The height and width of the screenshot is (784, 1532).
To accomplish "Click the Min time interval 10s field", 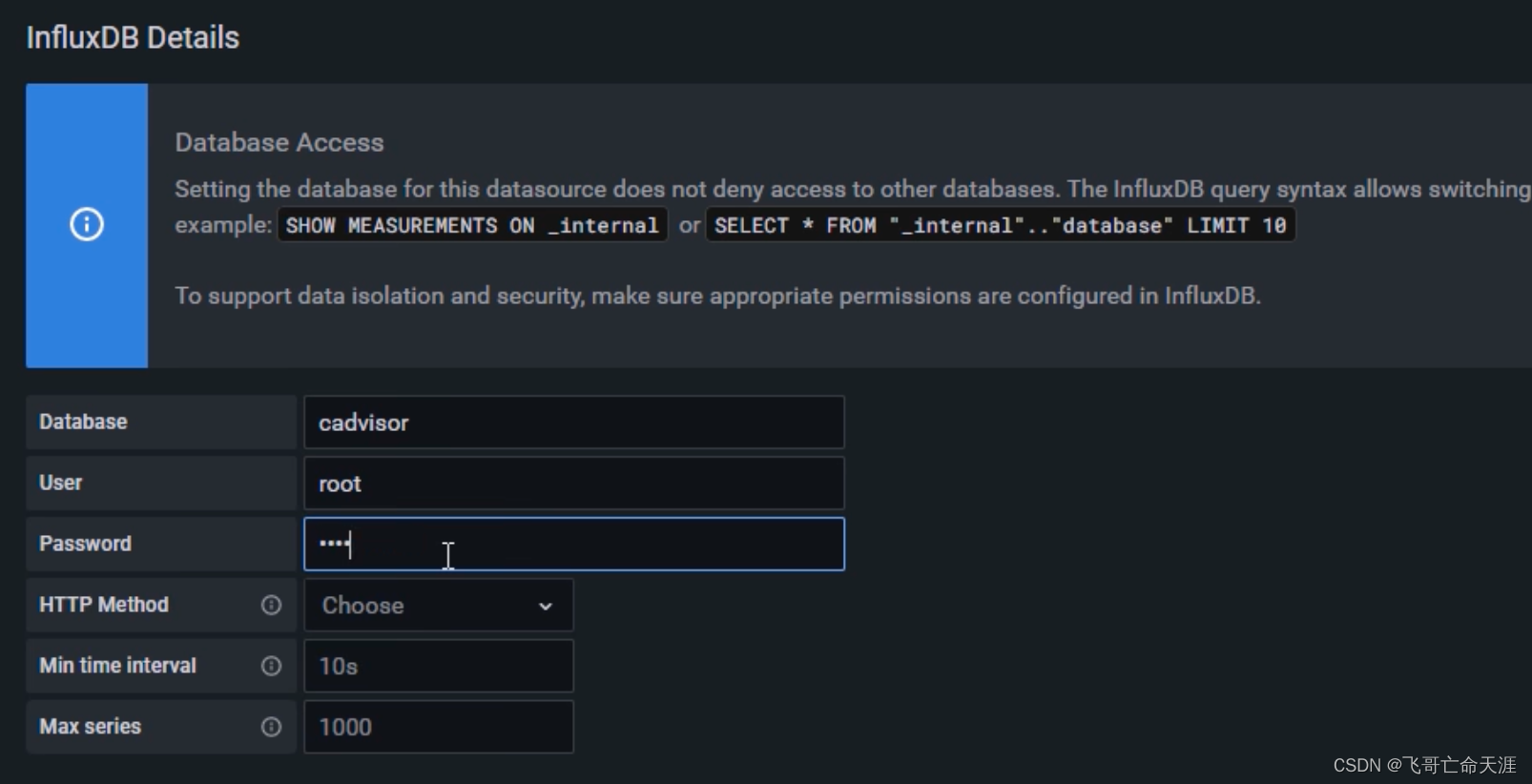I will pos(439,666).
